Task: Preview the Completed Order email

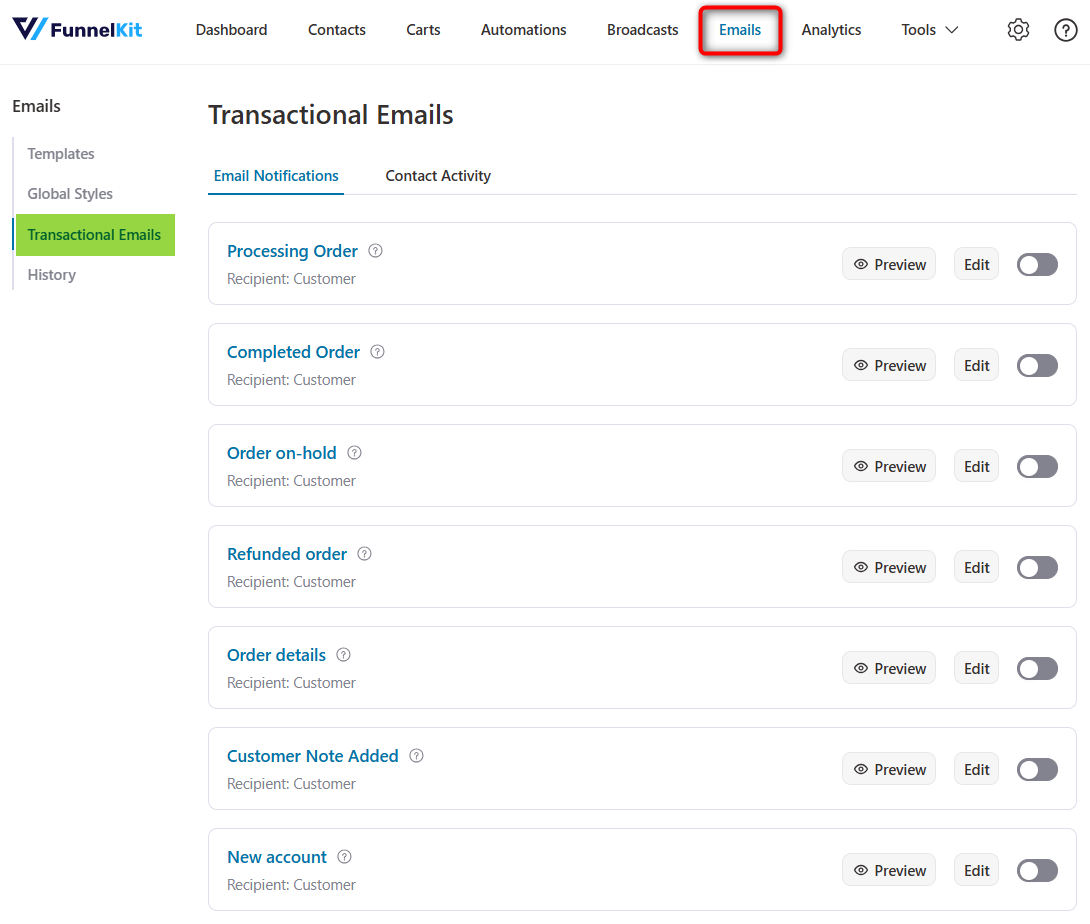Action: 889,365
